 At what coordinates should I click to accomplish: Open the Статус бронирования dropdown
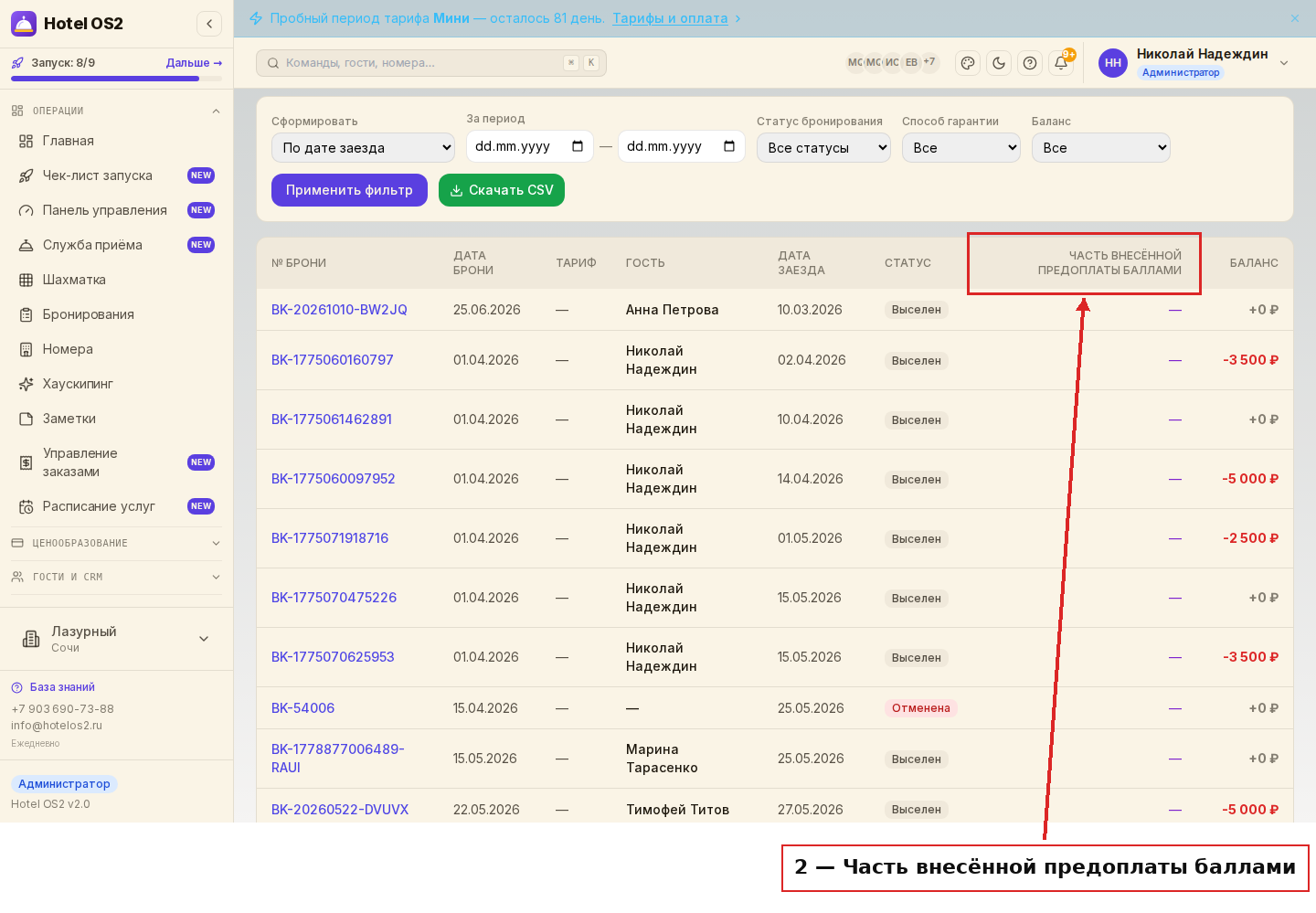823,148
